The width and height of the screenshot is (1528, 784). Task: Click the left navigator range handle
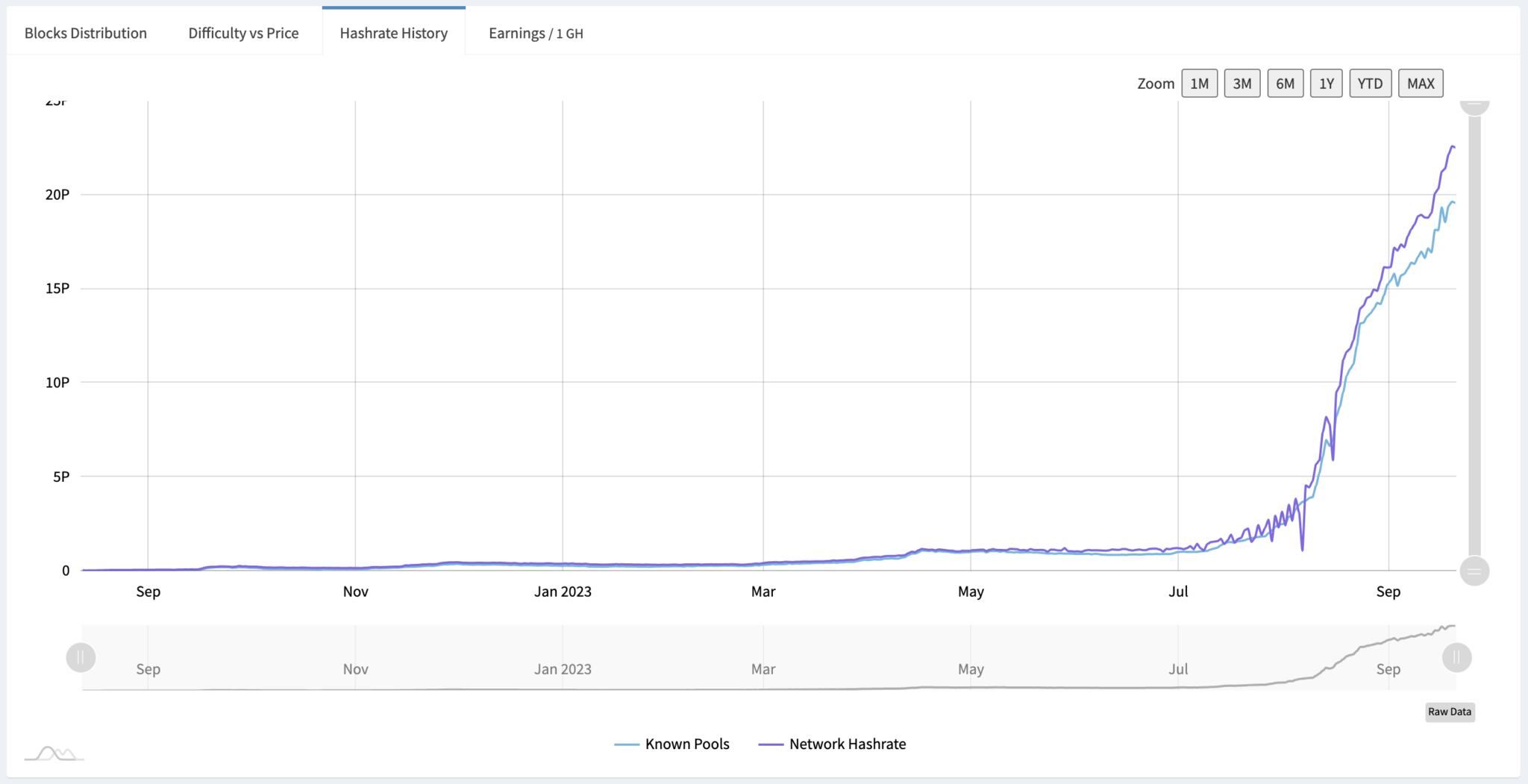(x=81, y=657)
